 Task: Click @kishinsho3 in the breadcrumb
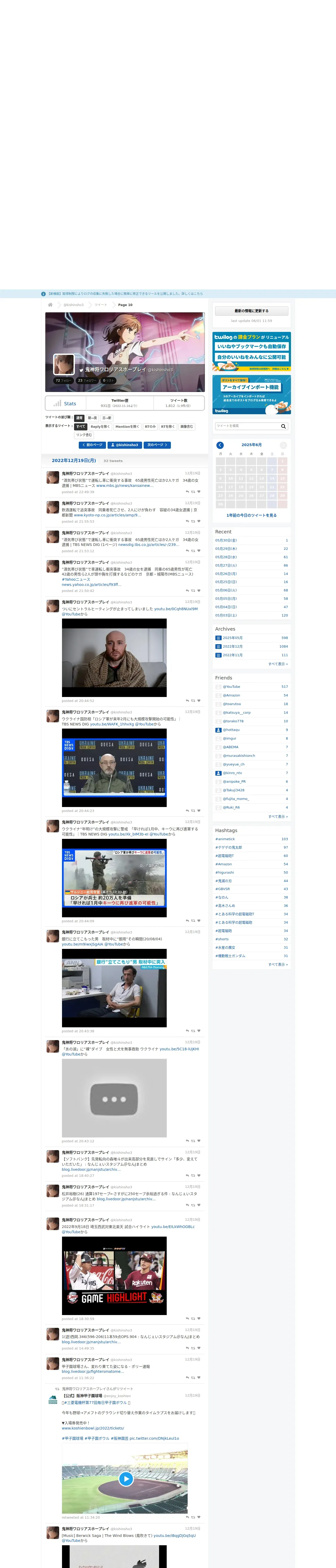pos(73,305)
